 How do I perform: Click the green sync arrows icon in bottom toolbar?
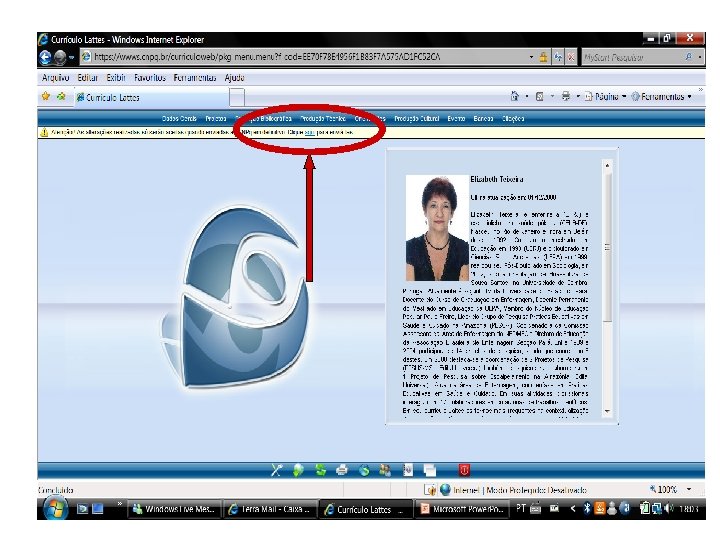[321, 470]
